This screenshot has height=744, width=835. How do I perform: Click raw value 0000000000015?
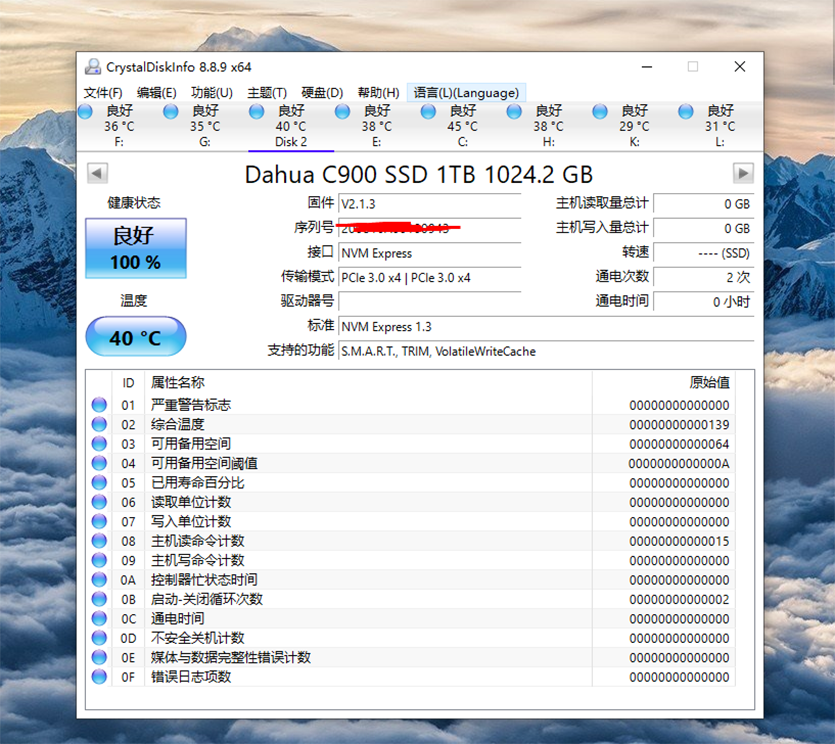[679, 541]
